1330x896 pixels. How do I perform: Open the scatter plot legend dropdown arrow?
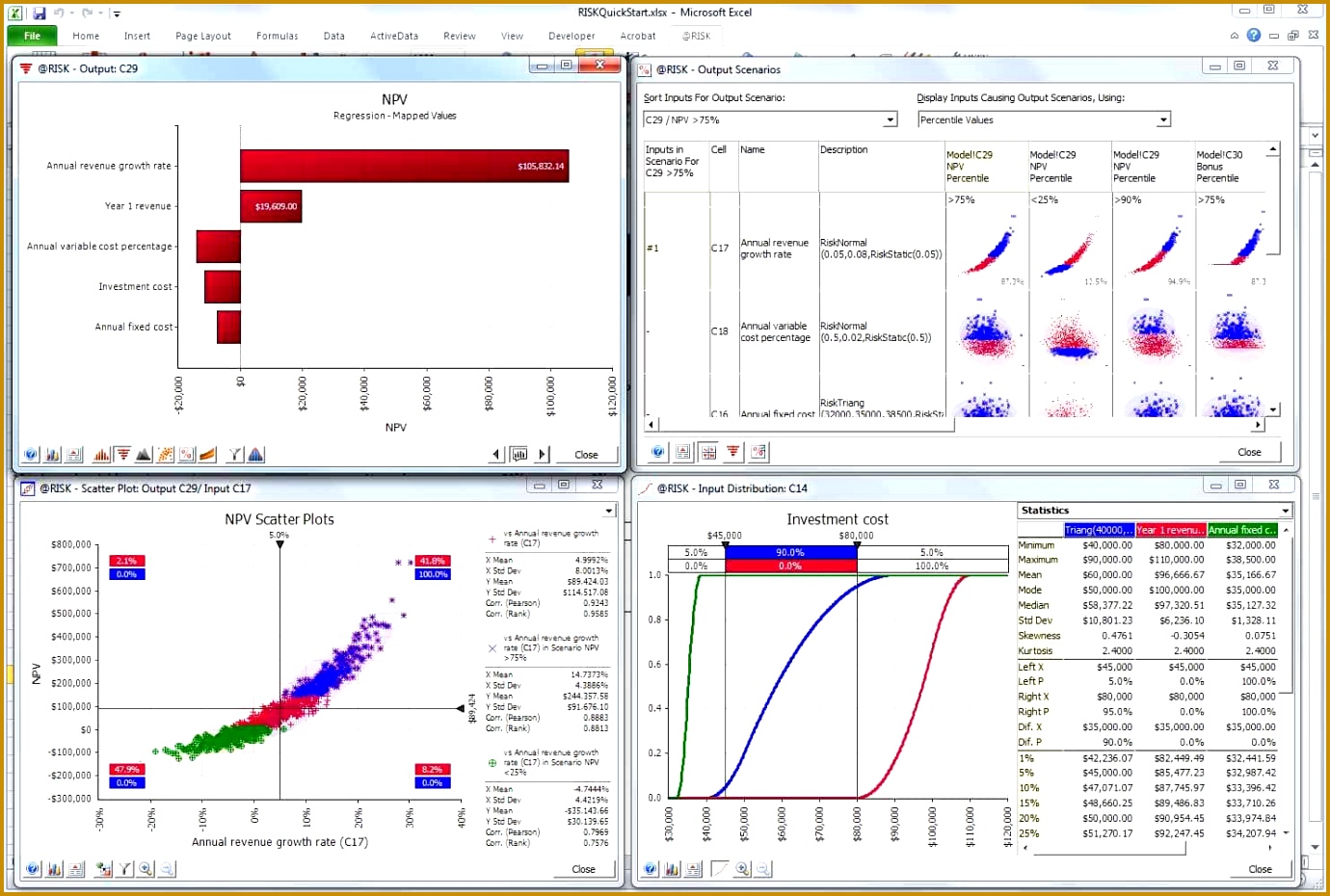point(609,511)
